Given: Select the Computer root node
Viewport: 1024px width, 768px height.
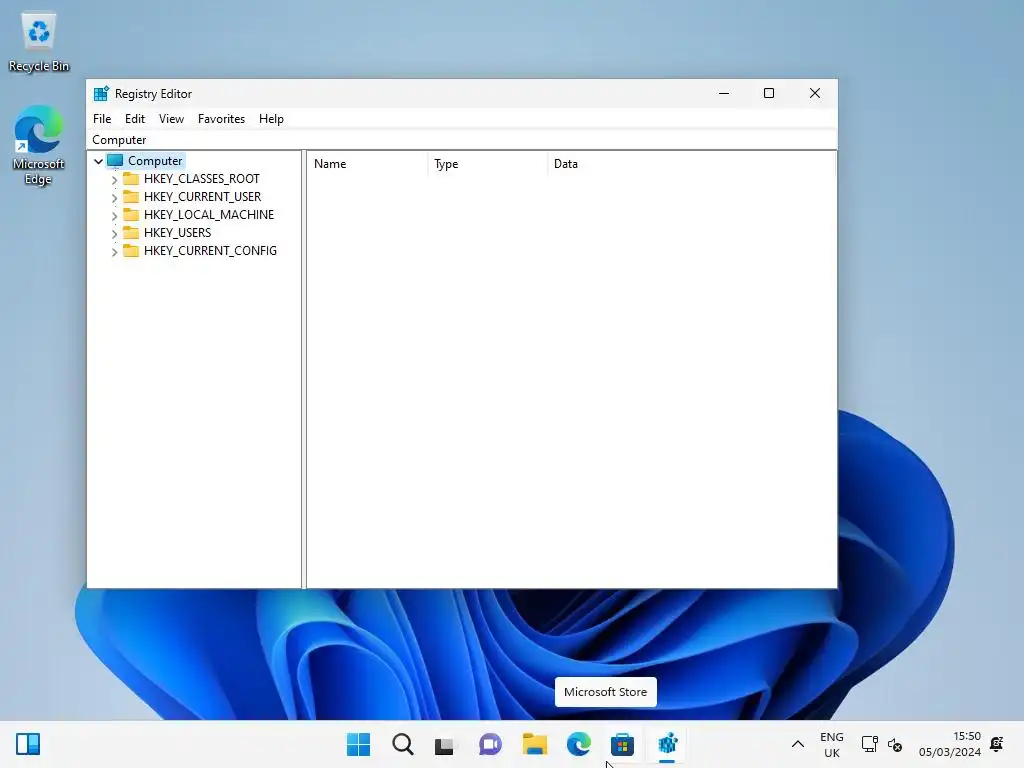Looking at the screenshot, I should click(x=155, y=161).
